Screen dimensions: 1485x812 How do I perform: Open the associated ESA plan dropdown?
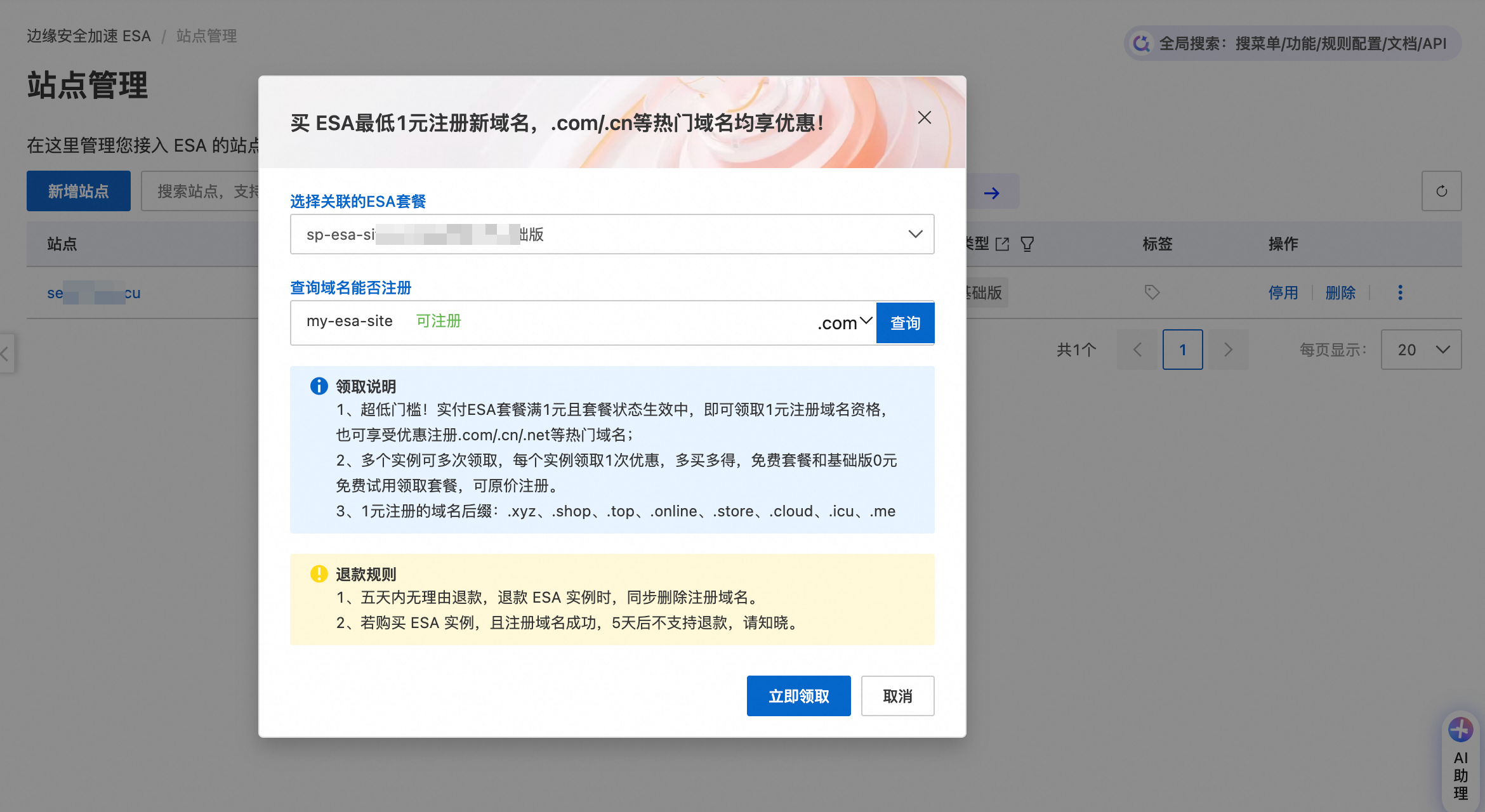coord(612,234)
